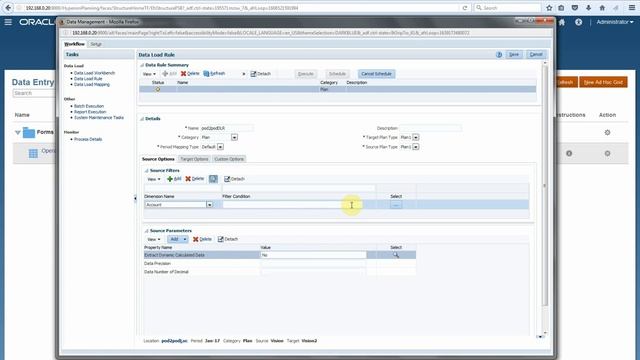Image resolution: width=640 pixels, height=360 pixels.
Task: Click status icon in the summary row
Action: (x=158, y=89)
